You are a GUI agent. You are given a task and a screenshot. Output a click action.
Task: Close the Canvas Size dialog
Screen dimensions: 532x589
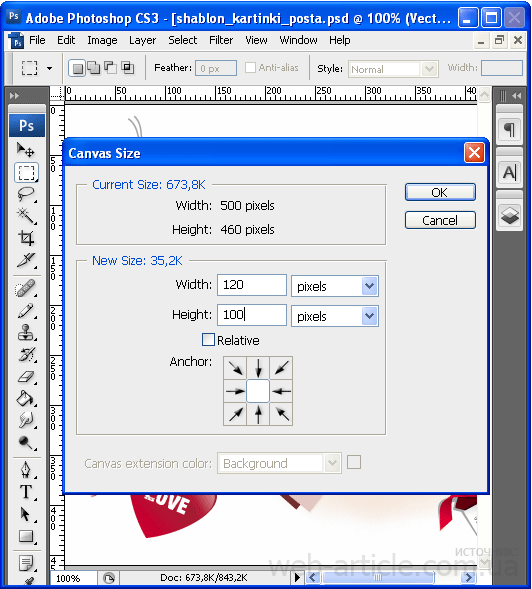point(474,153)
